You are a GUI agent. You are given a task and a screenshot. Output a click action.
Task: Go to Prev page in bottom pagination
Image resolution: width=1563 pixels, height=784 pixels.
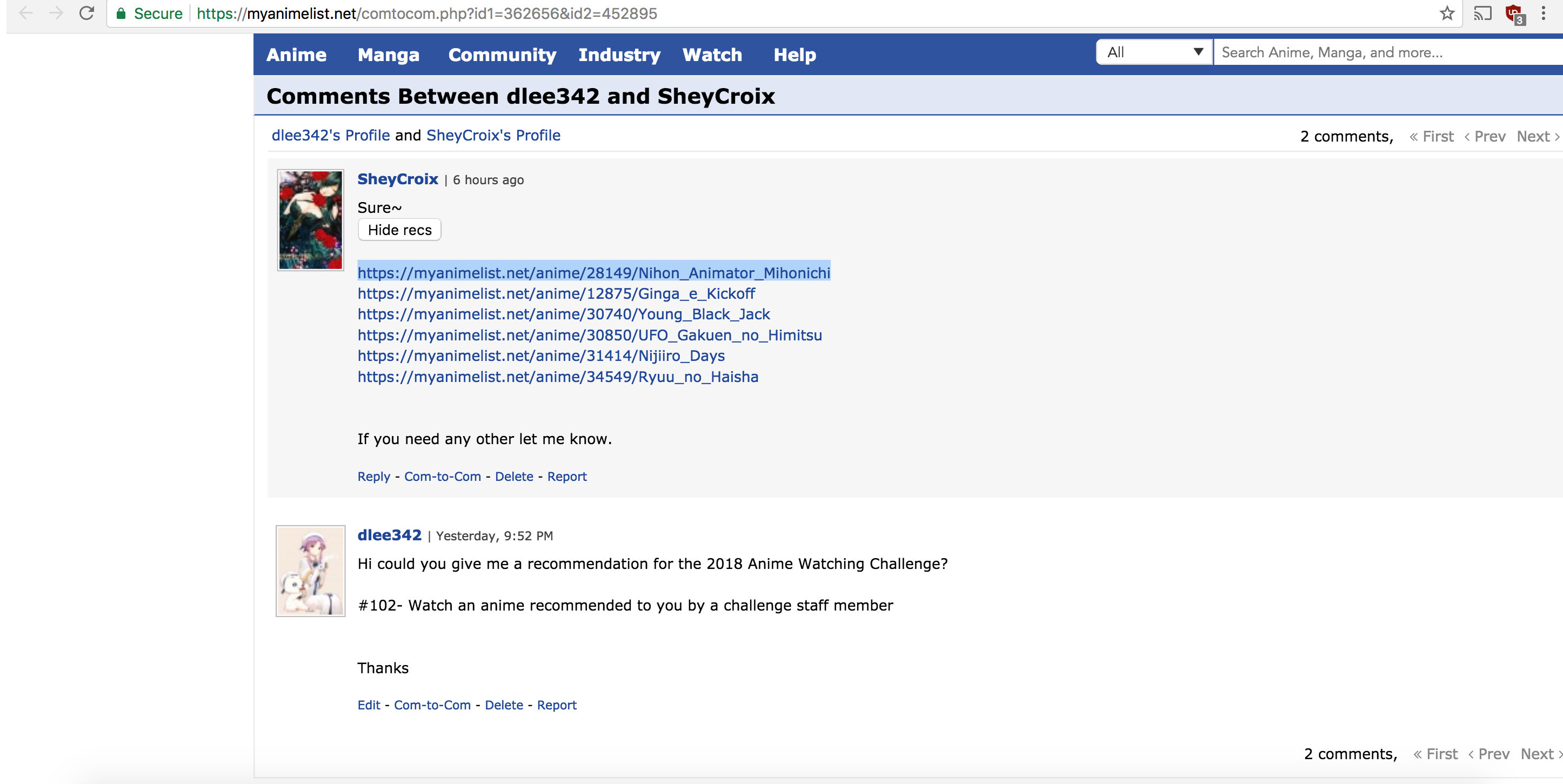[1488, 754]
